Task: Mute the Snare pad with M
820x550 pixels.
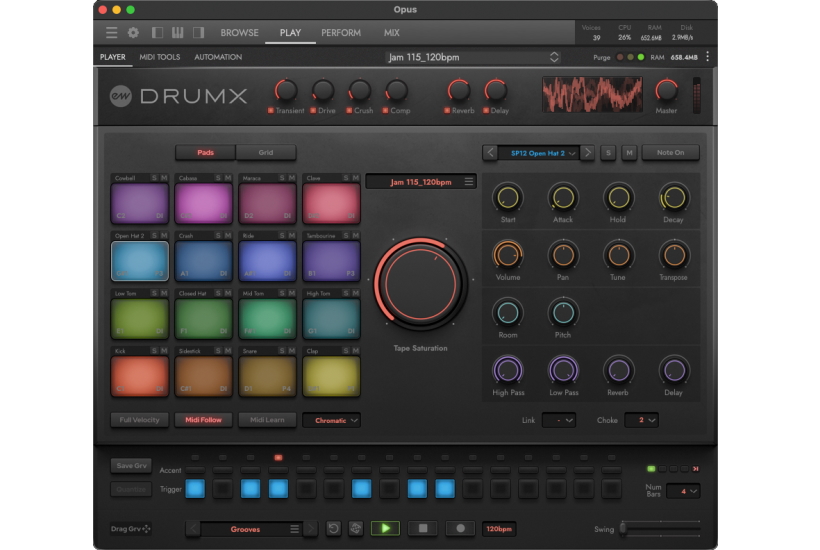Action: coord(292,350)
